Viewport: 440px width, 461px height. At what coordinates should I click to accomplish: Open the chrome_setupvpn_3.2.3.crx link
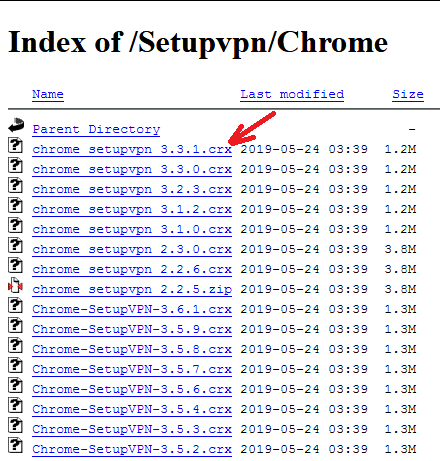(x=132, y=190)
